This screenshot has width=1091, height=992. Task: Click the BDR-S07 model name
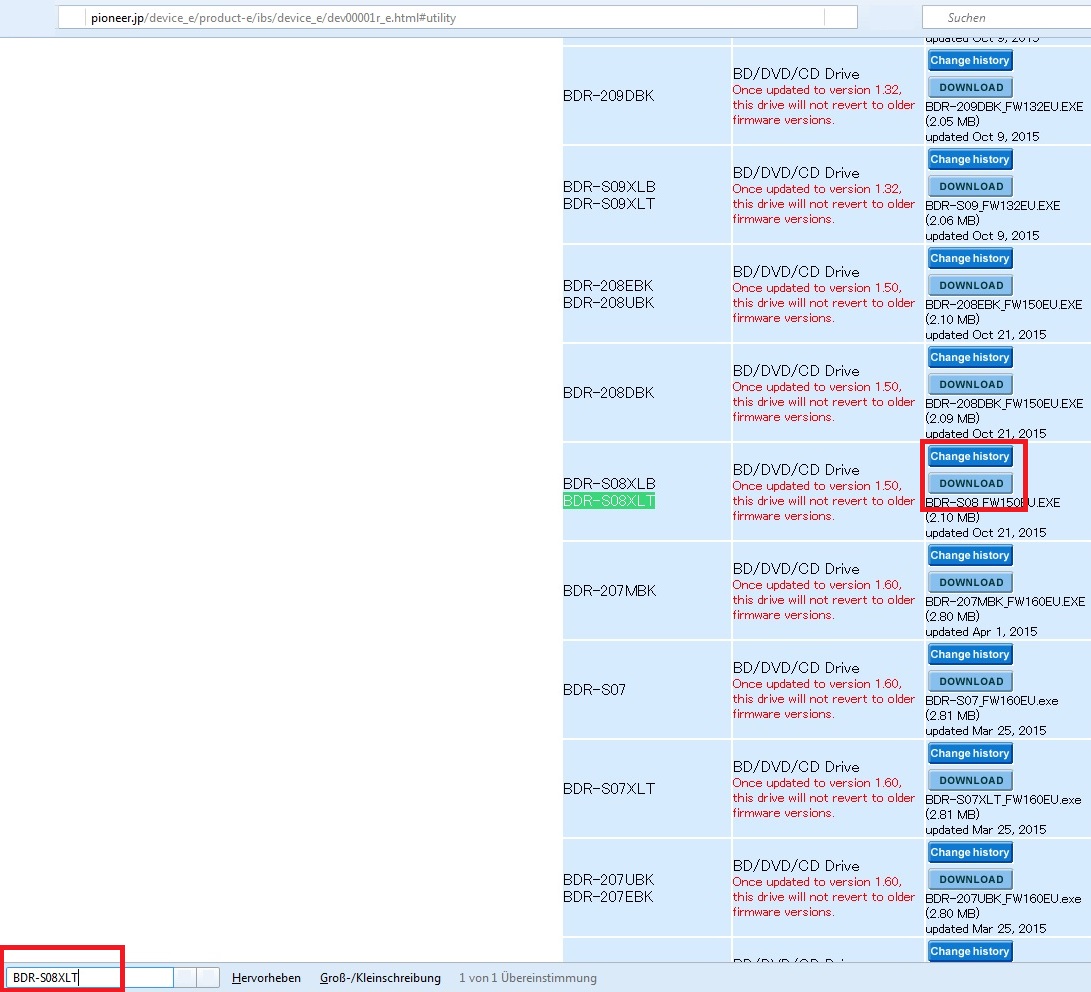[594, 689]
